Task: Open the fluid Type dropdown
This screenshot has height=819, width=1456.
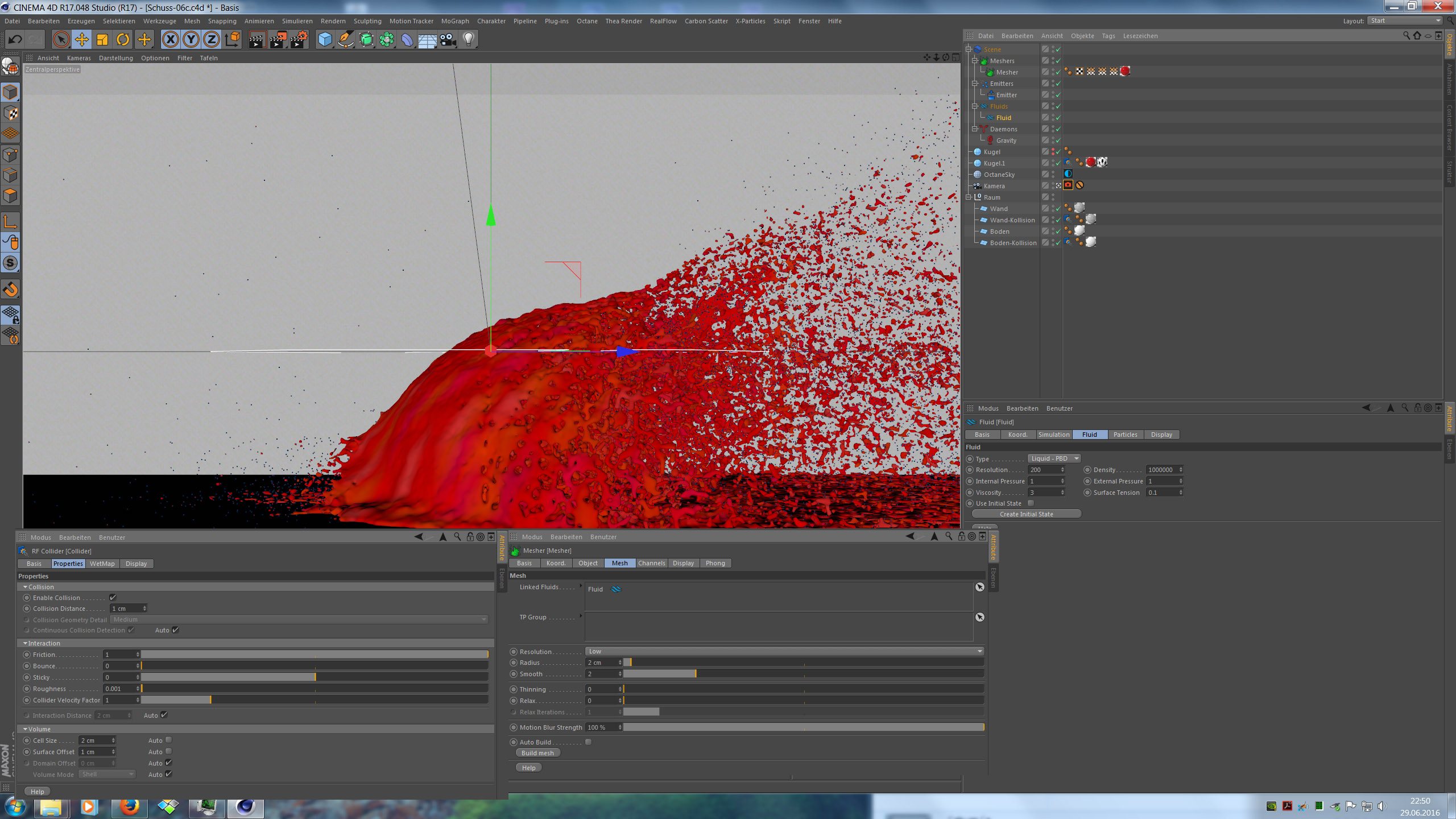Action: click(x=1054, y=458)
